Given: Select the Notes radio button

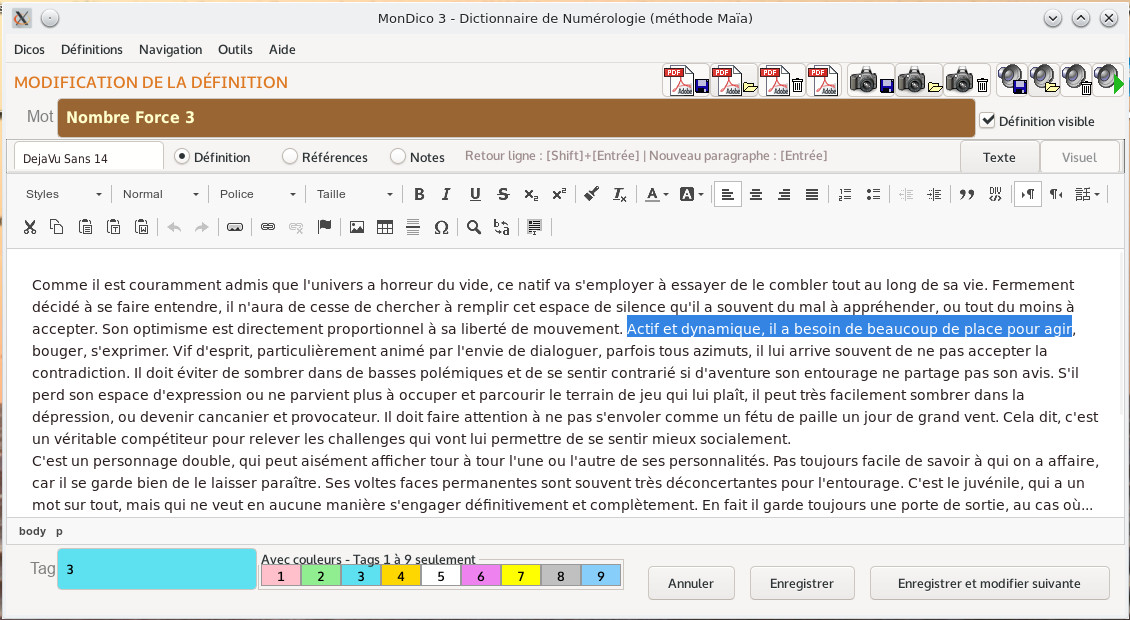Looking at the screenshot, I should coord(398,157).
